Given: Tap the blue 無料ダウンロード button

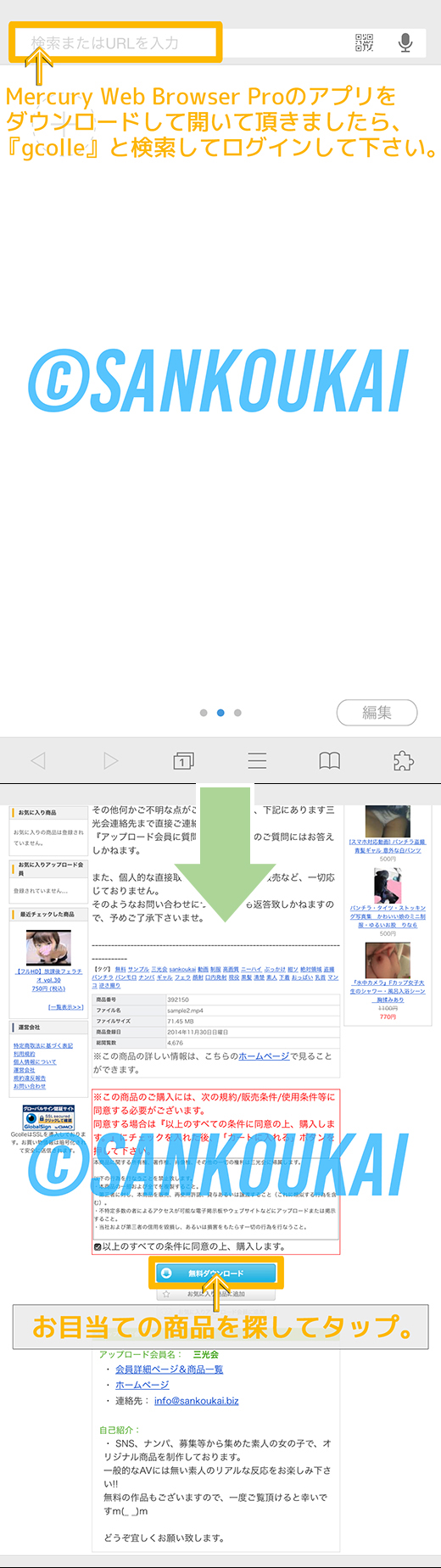Looking at the screenshot, I should pyautogui.click(x=215, y=1273).
